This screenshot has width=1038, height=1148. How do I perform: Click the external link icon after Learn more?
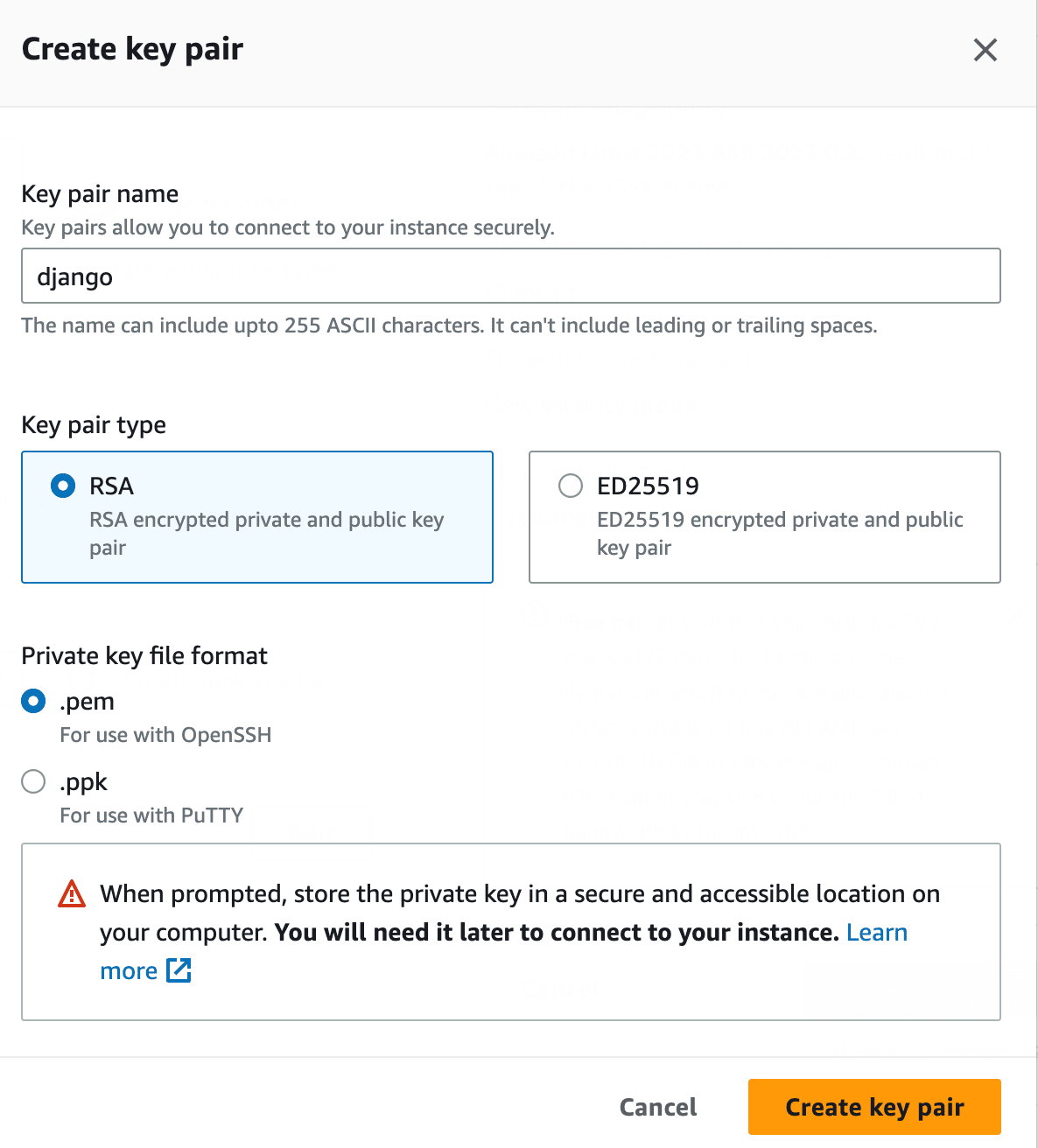(x=179, y=970)
